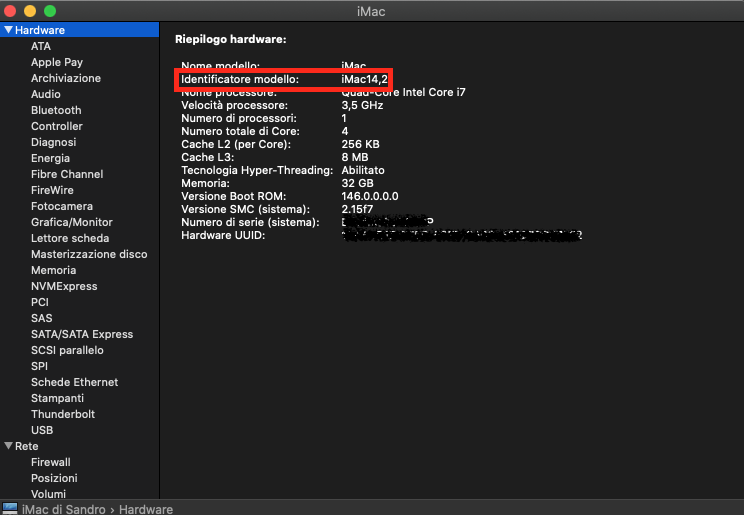
Task: Select the Rete category label
Action: click(x=27, y=447)
